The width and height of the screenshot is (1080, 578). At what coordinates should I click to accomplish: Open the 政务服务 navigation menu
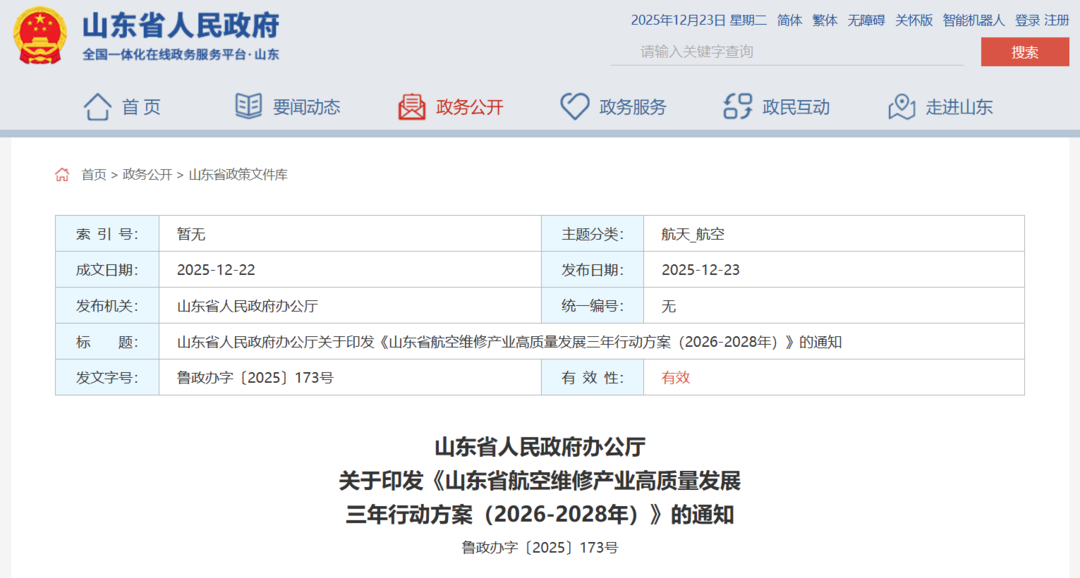click(632, 107)
